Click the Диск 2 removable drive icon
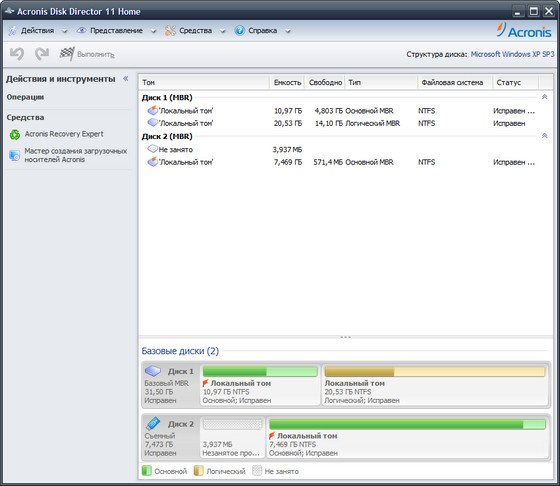Viewport: 560px width, 486px height. [153, 424]
